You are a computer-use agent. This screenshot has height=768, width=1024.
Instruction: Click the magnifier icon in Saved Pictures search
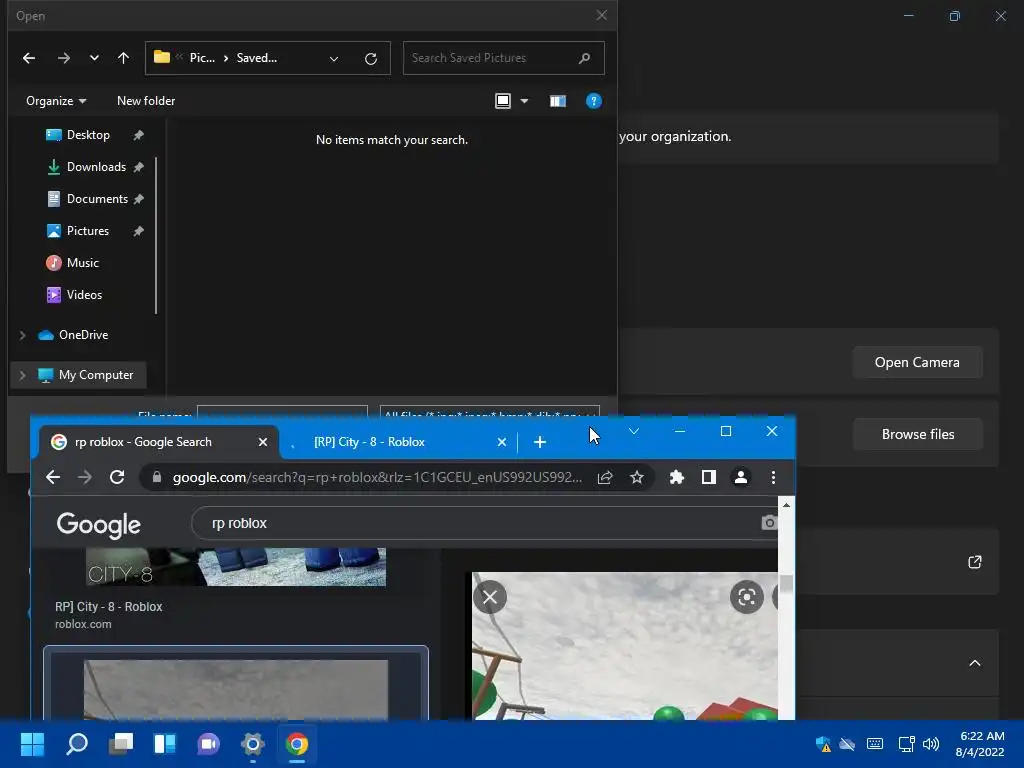click(x=584, y=58)
